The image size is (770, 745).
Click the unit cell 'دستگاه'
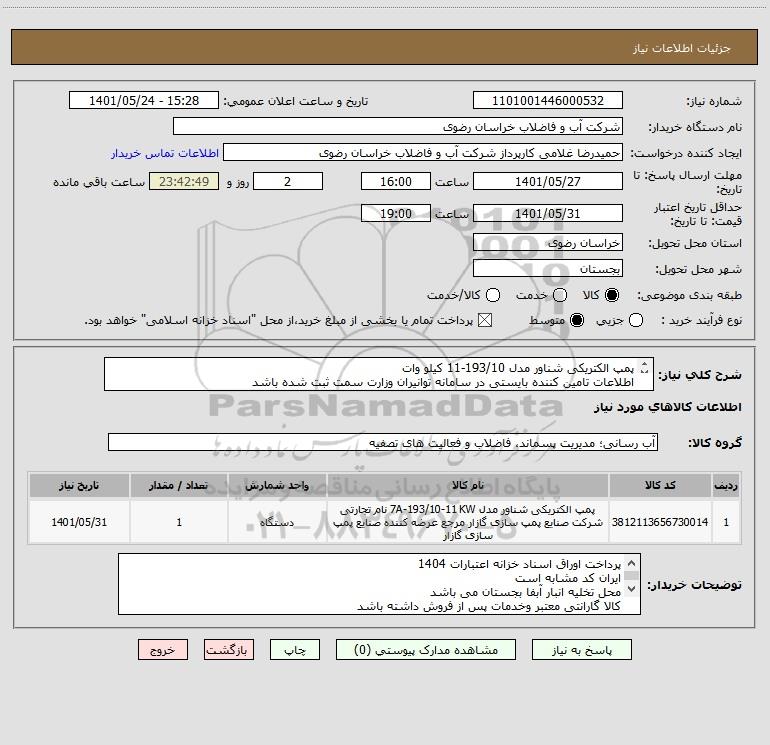click(x=277, y=522)
